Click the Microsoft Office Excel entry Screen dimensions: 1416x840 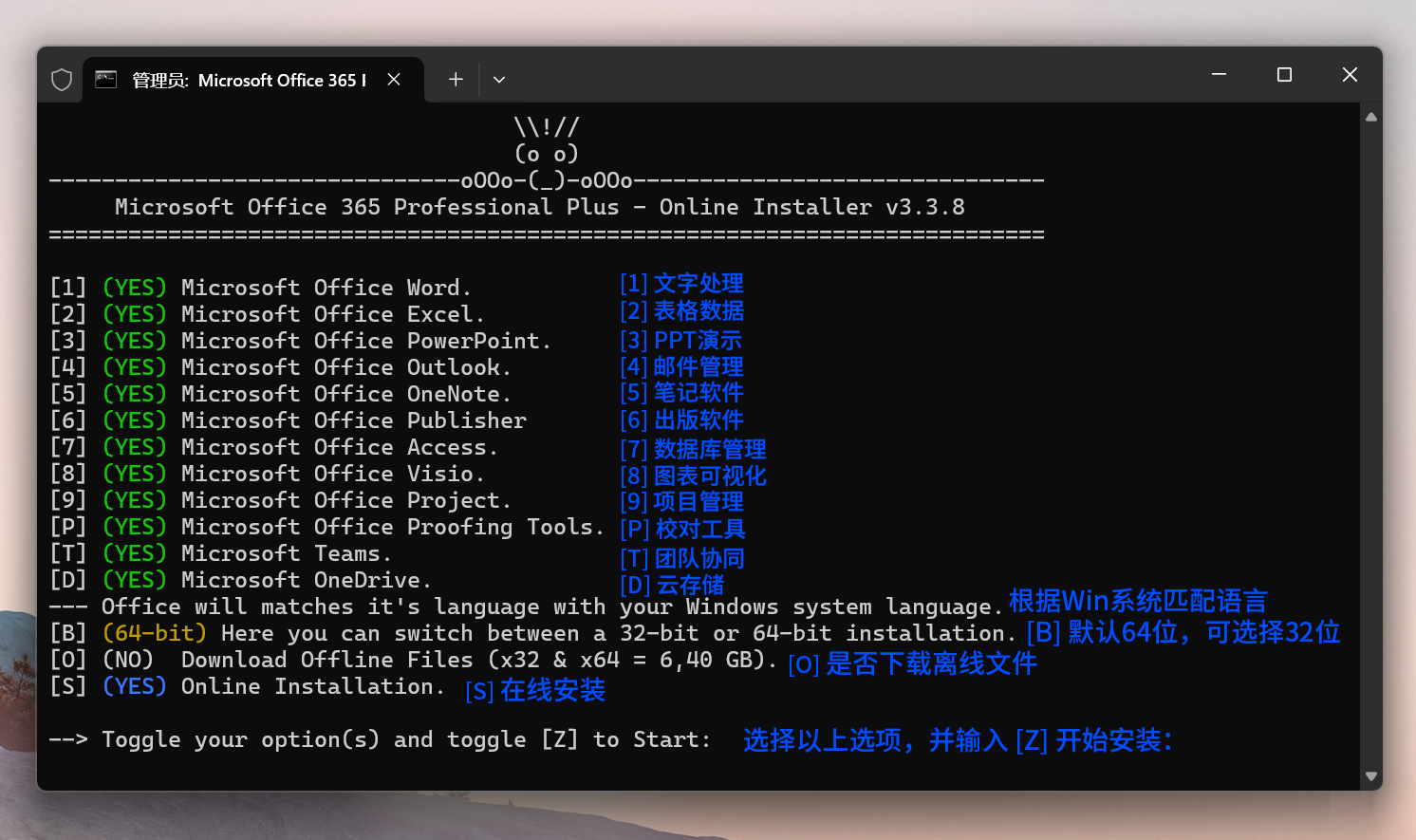pyautogui.click(x=332, y=314)
